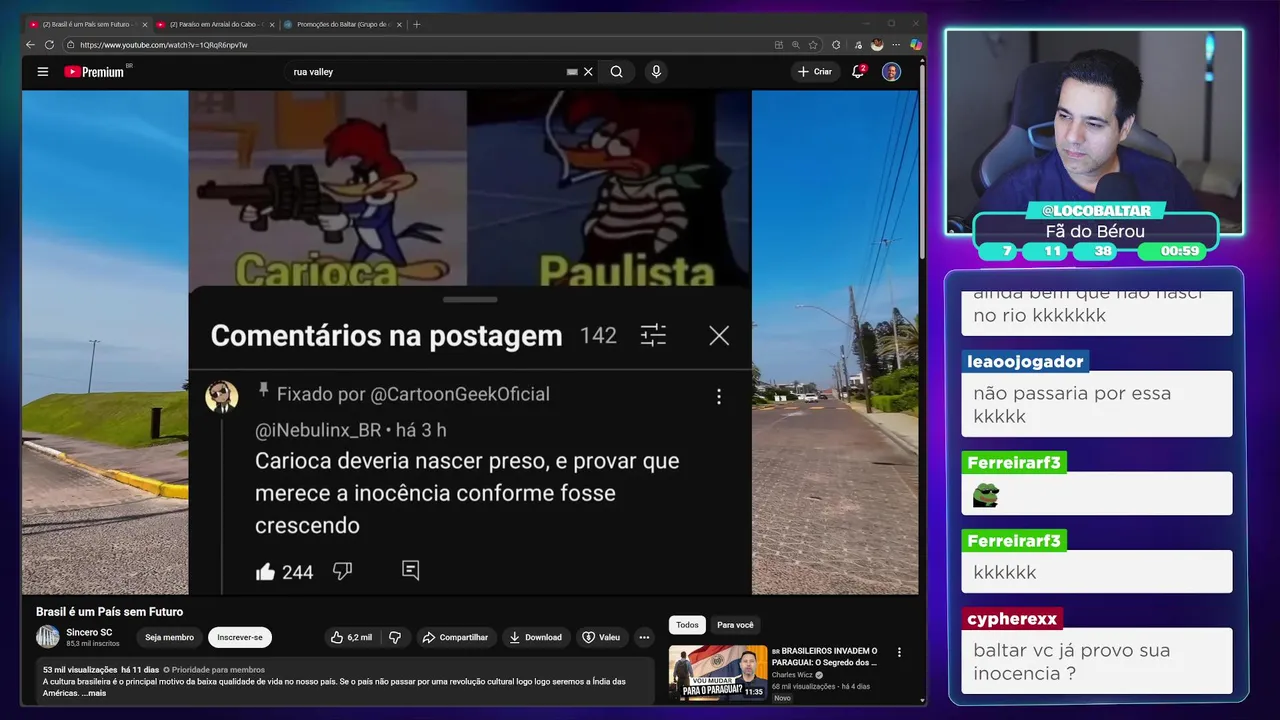
Task: Open @iNebulinx_BR username link
Action: [x=317, y=430]
